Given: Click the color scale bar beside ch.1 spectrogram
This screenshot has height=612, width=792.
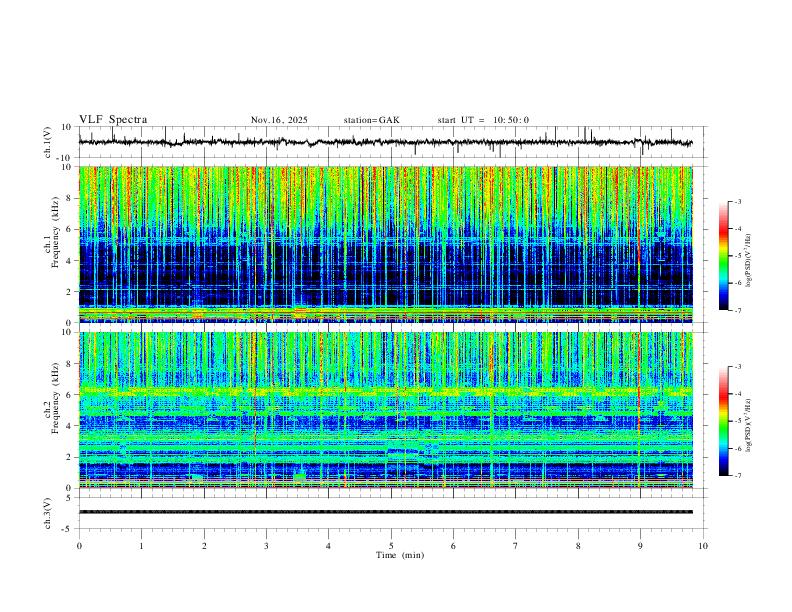Looking at the screenshot, I should point(723,256).
